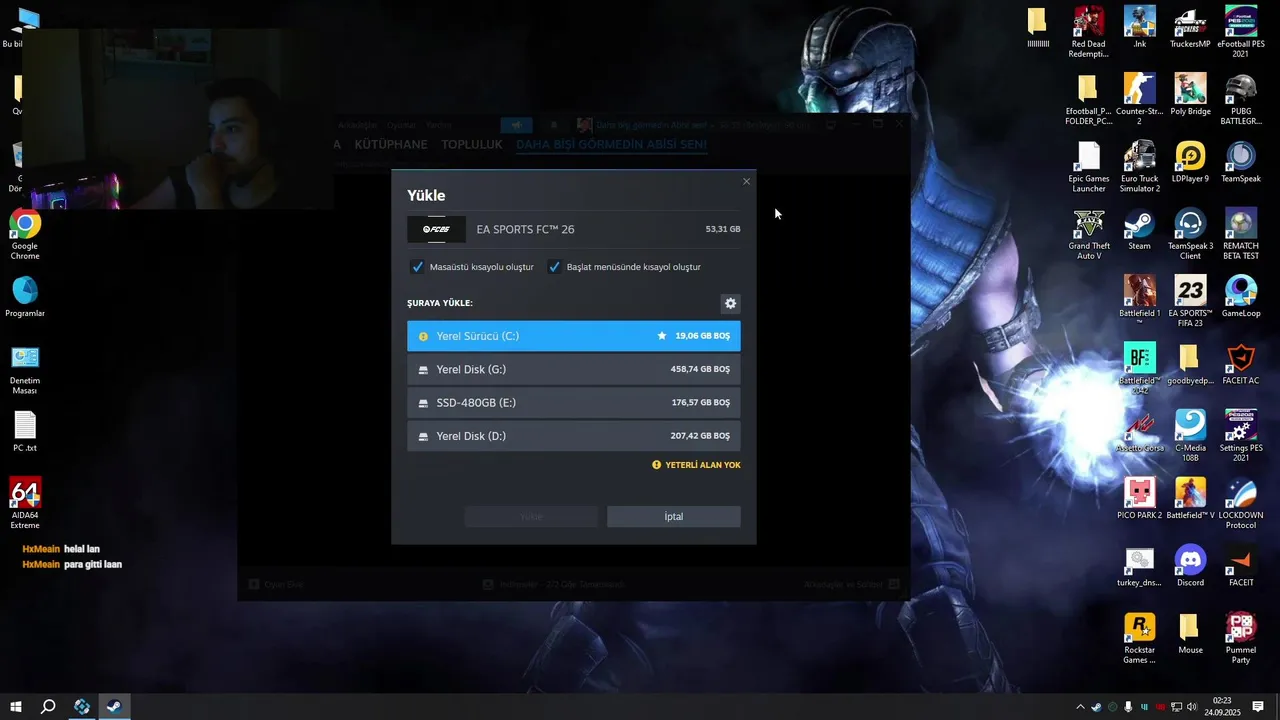Open Euro Truck Simulator 2 shortcut

[1139, 167]
